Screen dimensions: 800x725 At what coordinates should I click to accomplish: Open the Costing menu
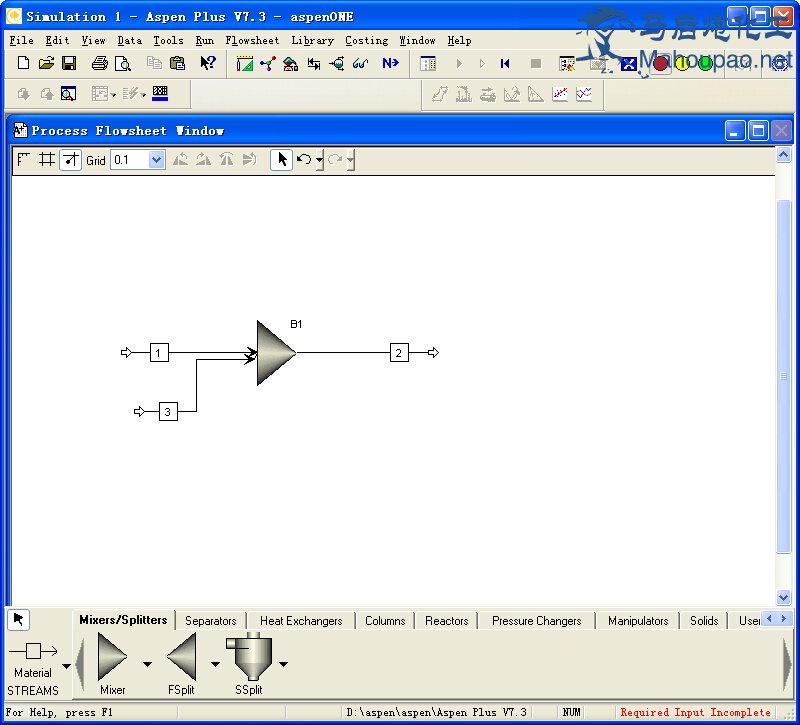[x=366, y=40]
